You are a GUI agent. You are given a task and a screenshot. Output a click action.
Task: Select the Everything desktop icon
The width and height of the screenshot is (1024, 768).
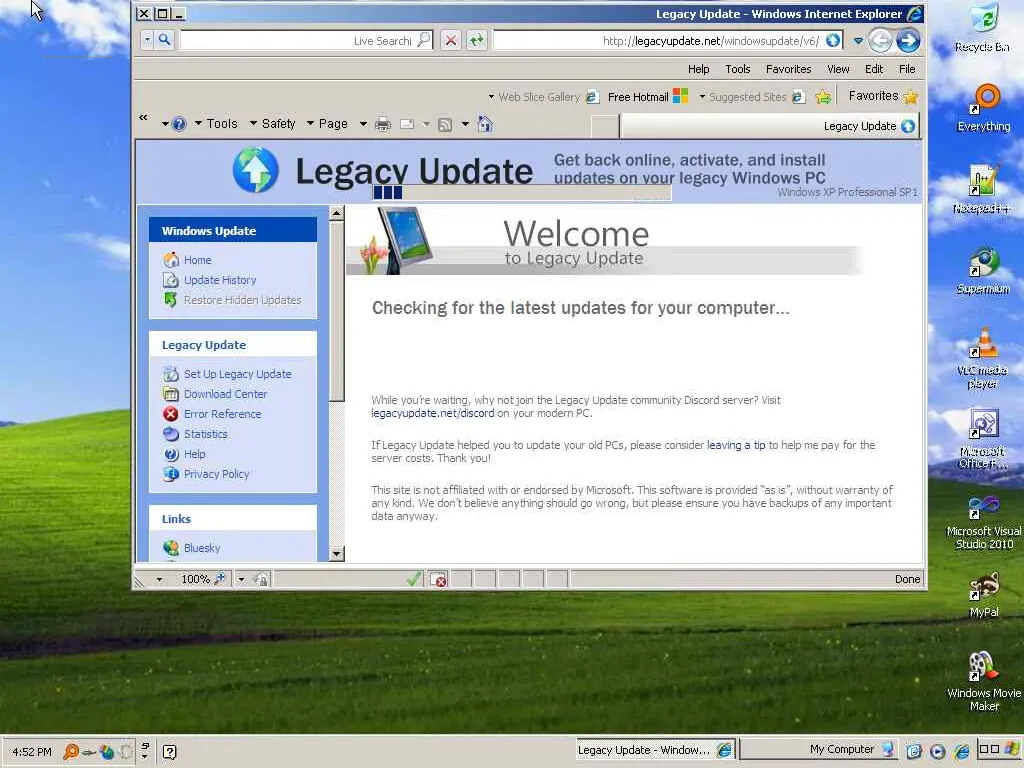tap(984, 108)
